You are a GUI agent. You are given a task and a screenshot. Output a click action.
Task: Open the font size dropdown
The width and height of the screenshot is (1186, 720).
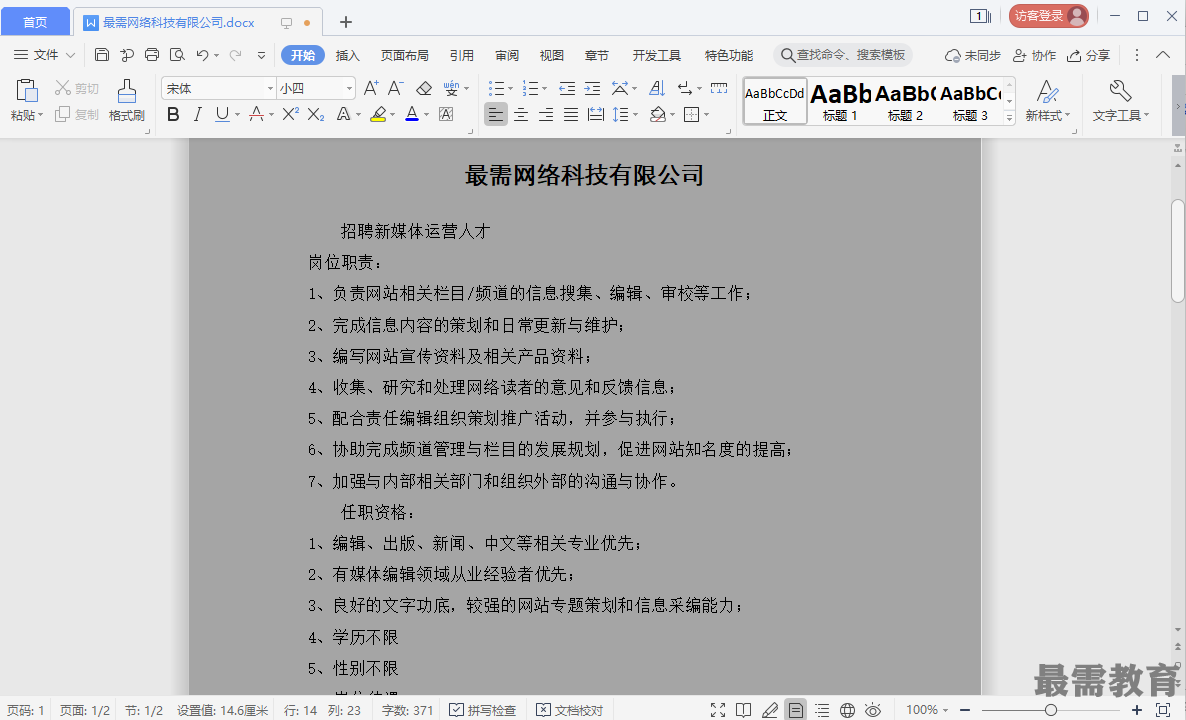click(x=349, y=88)
